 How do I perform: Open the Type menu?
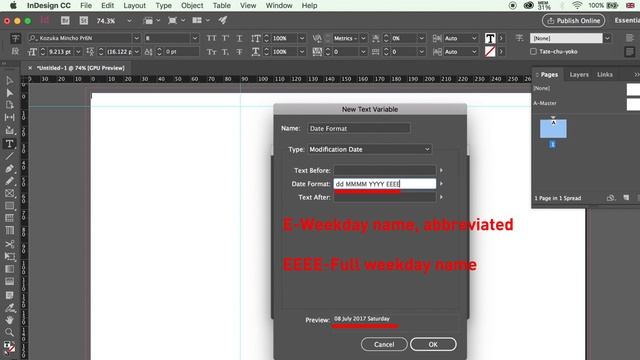(163, 6)
